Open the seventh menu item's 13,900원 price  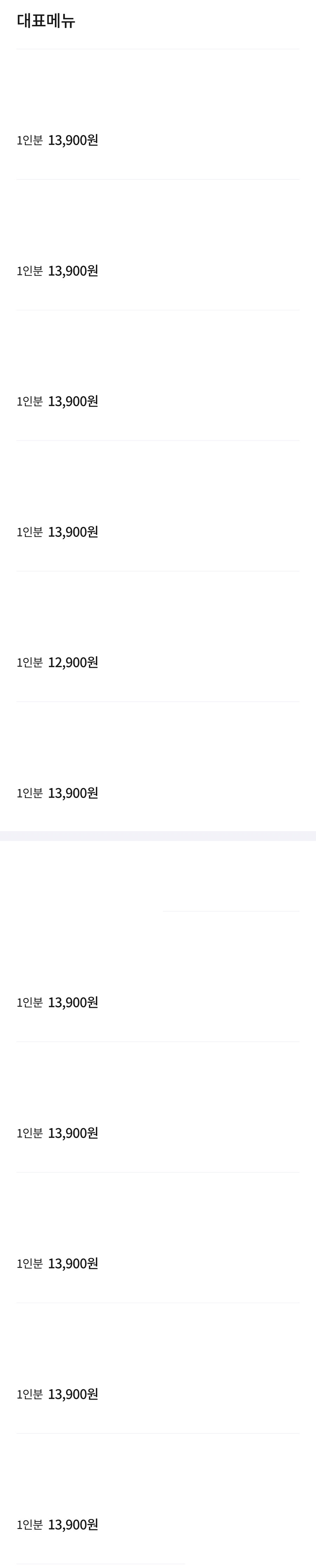click(x=73, y=1003)
